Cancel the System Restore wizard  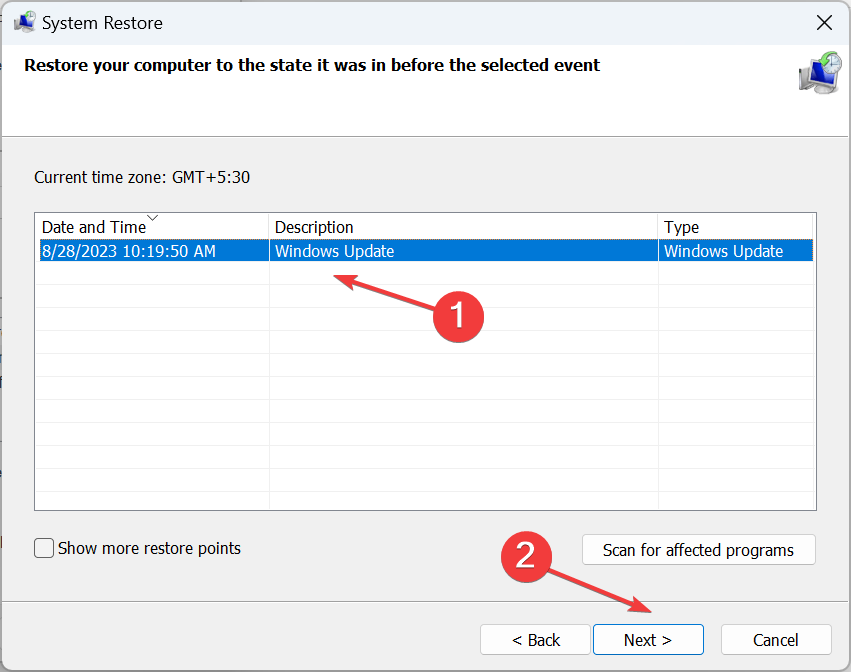click(776, 639)
